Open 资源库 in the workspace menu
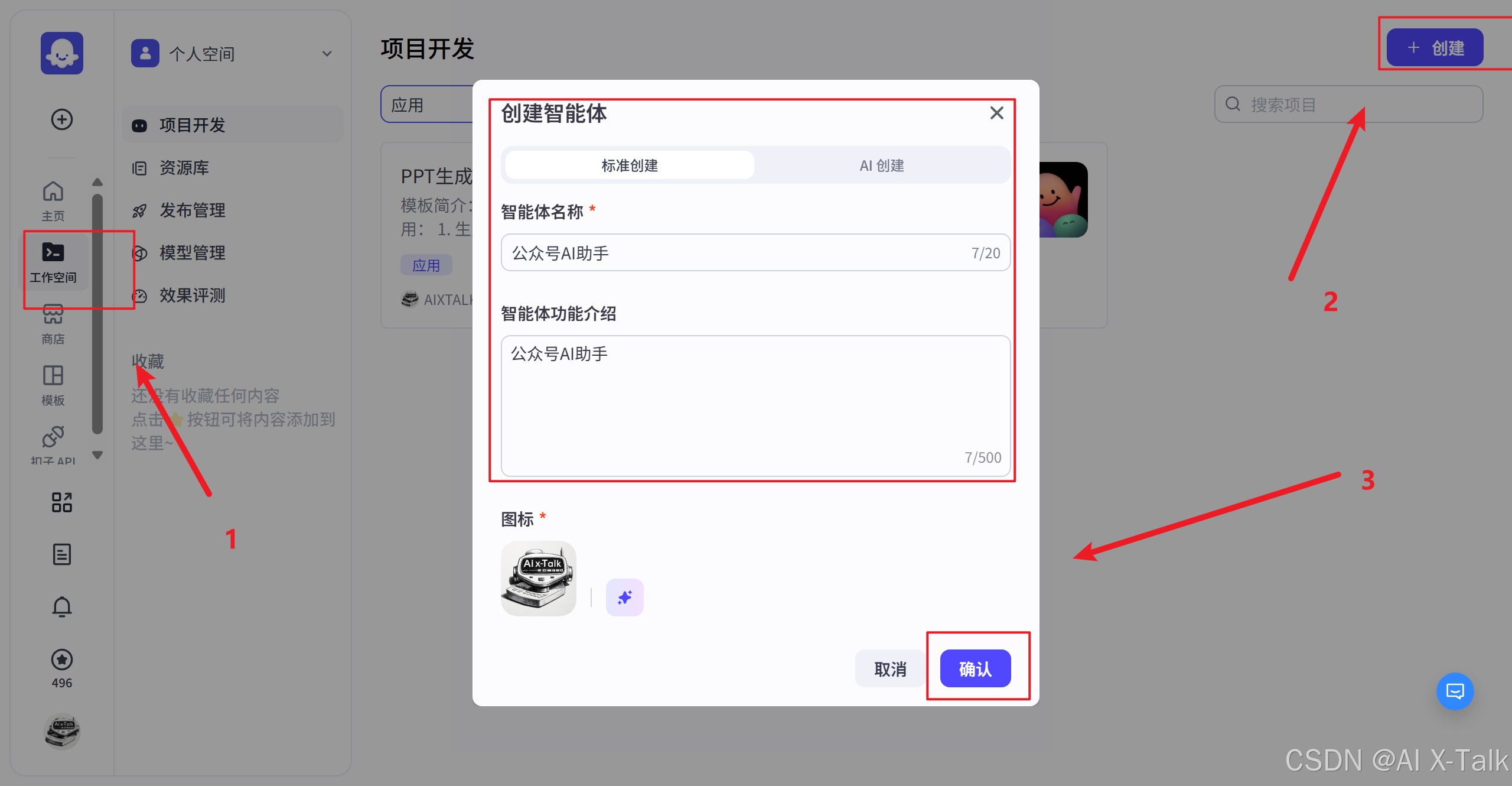Viewport: 1512px width, 786px height. click(x=184, y=168)
